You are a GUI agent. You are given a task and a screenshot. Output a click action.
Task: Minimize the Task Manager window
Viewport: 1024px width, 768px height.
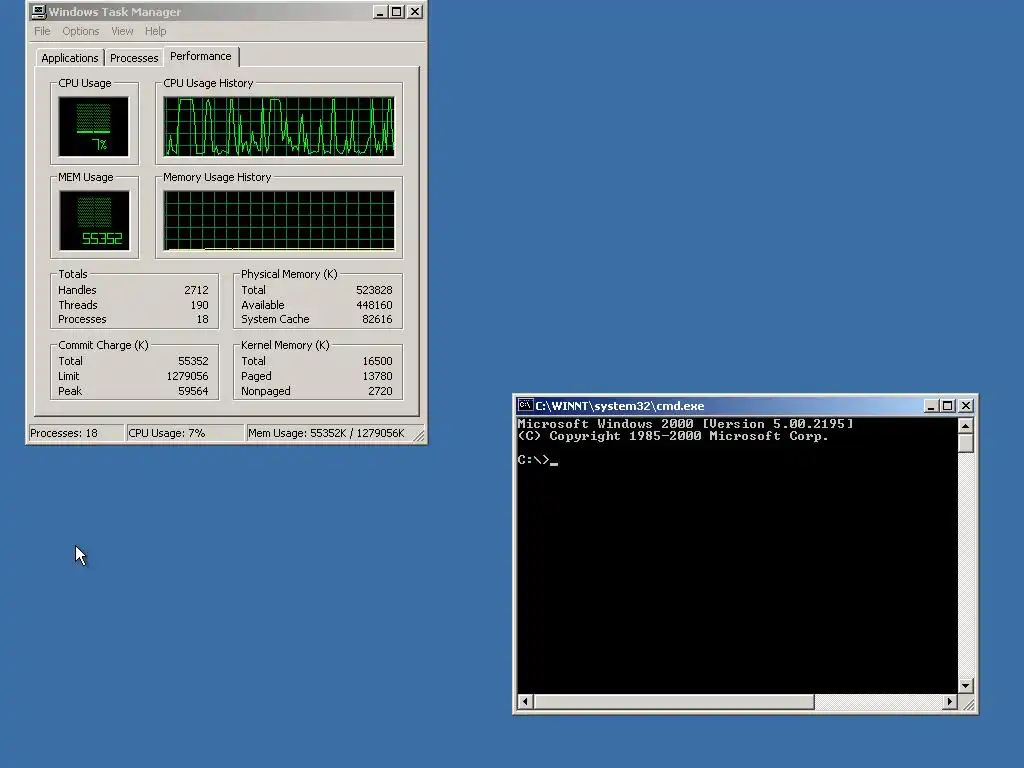(380, 12)
